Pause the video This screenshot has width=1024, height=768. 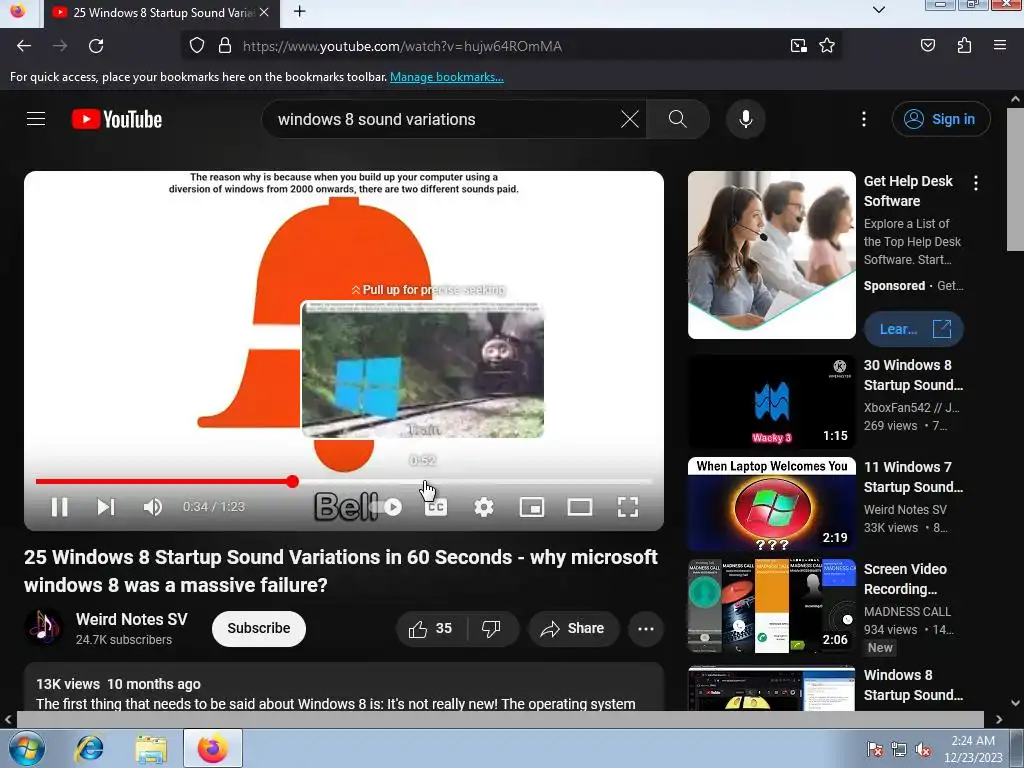[x=59, y=507]
